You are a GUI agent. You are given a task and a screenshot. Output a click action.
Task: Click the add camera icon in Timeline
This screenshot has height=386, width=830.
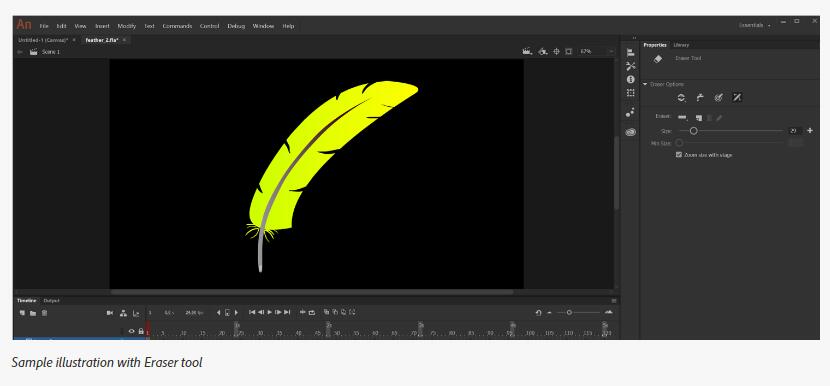point(110,313)
